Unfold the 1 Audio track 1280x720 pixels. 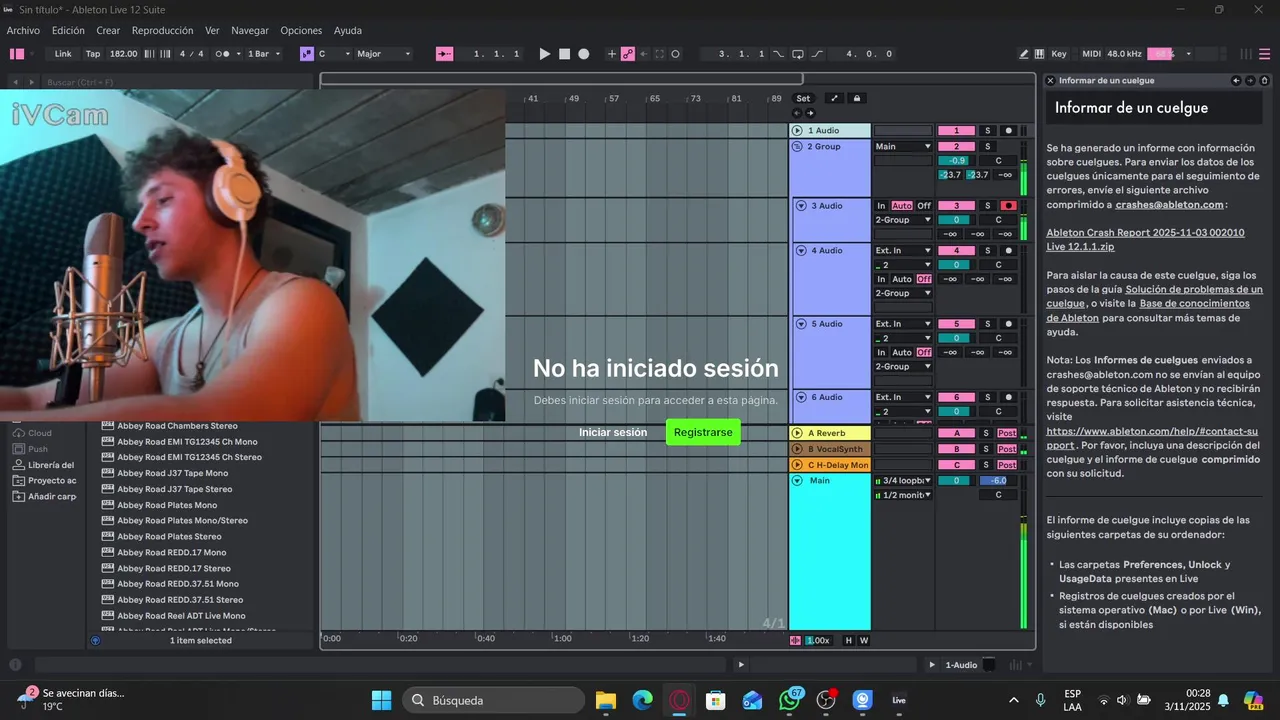pos(797,131)
